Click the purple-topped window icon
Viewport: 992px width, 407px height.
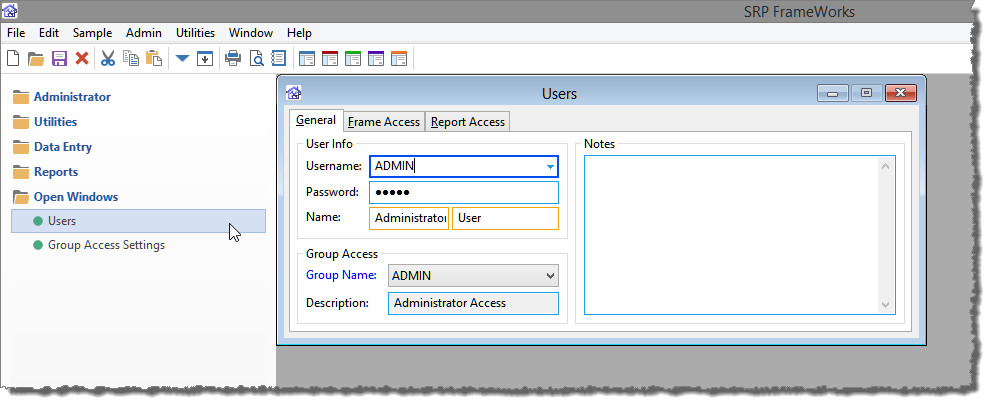[x=376, y=59]
